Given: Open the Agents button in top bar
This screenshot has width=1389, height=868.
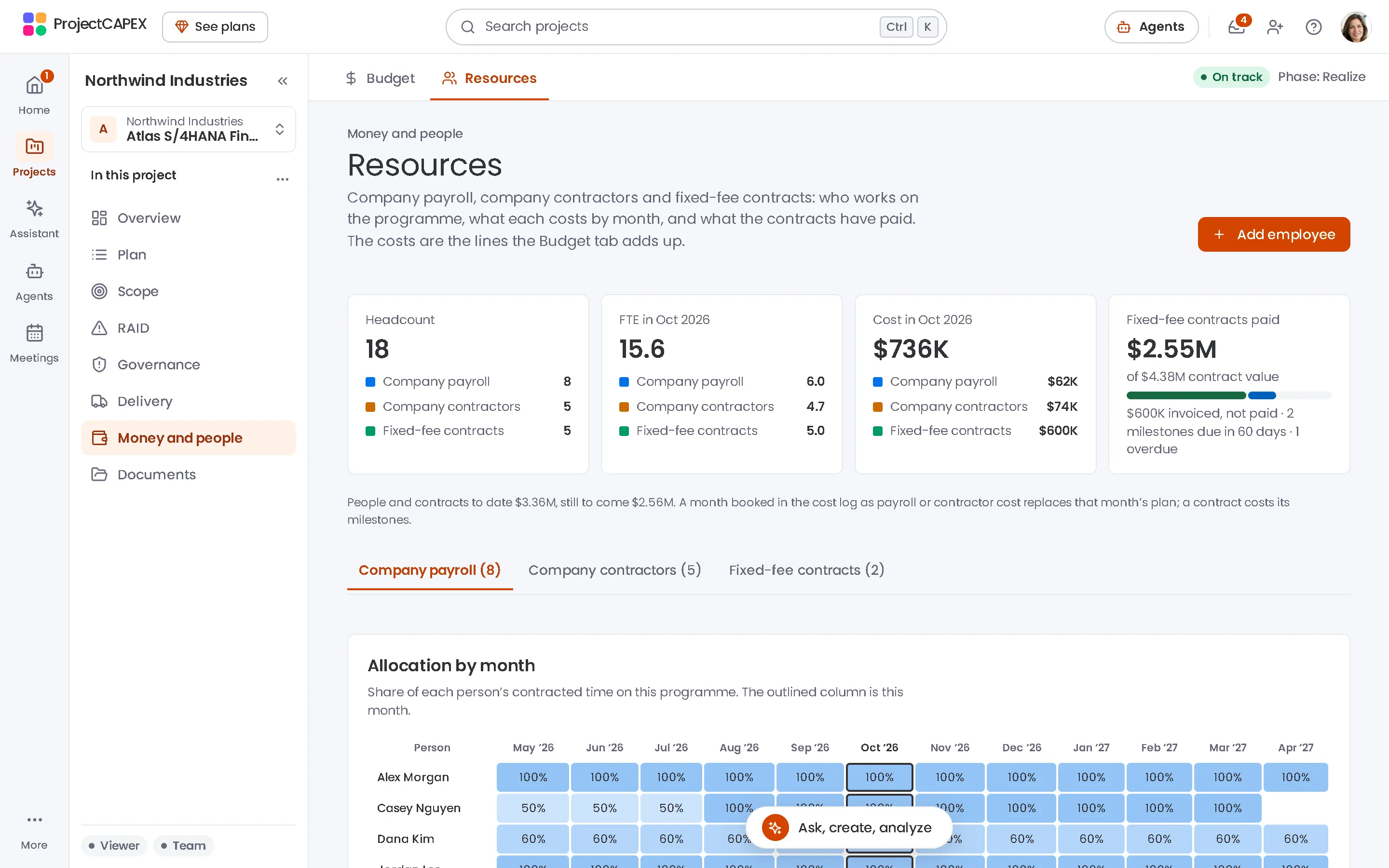Looking at the screenshot, I should [1151, 27].
